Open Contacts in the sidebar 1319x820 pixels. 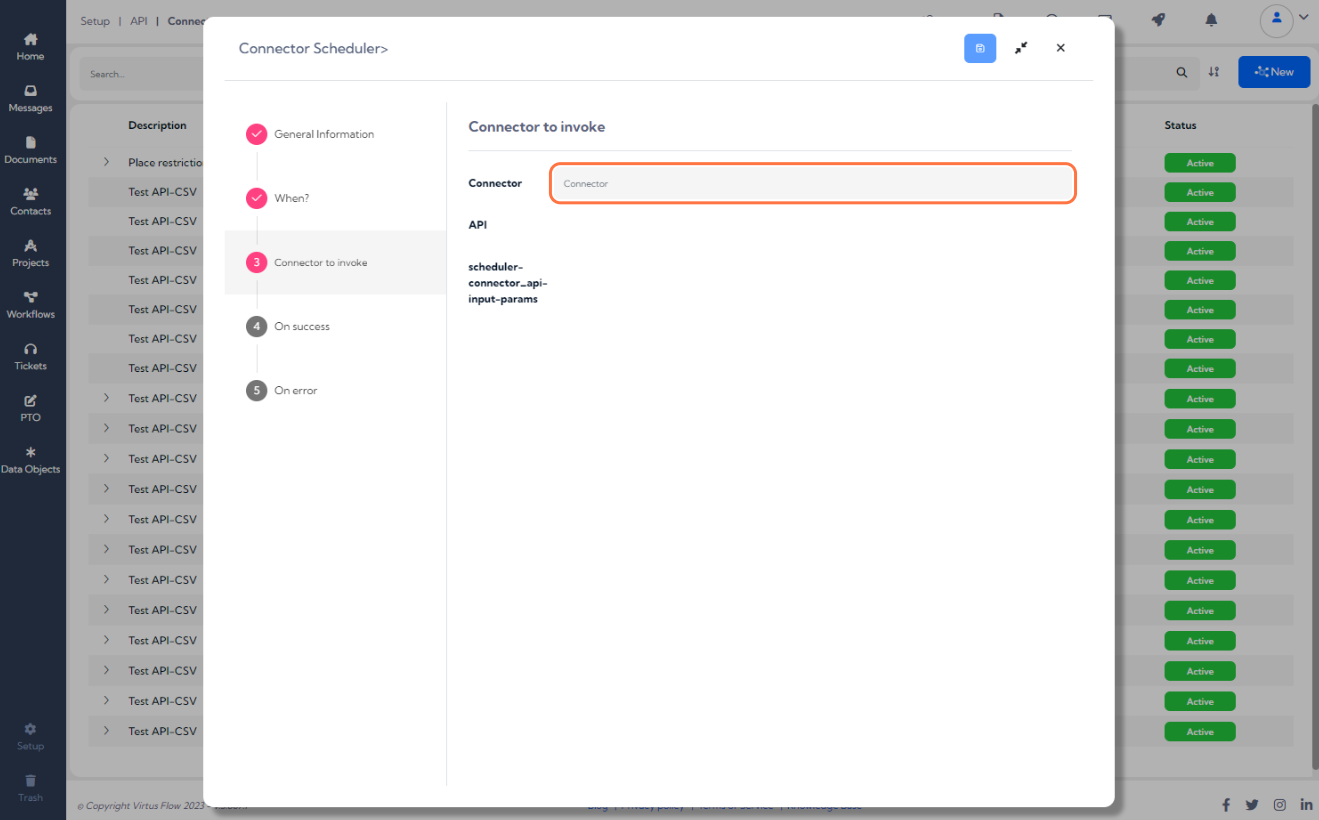coord(30,202)
